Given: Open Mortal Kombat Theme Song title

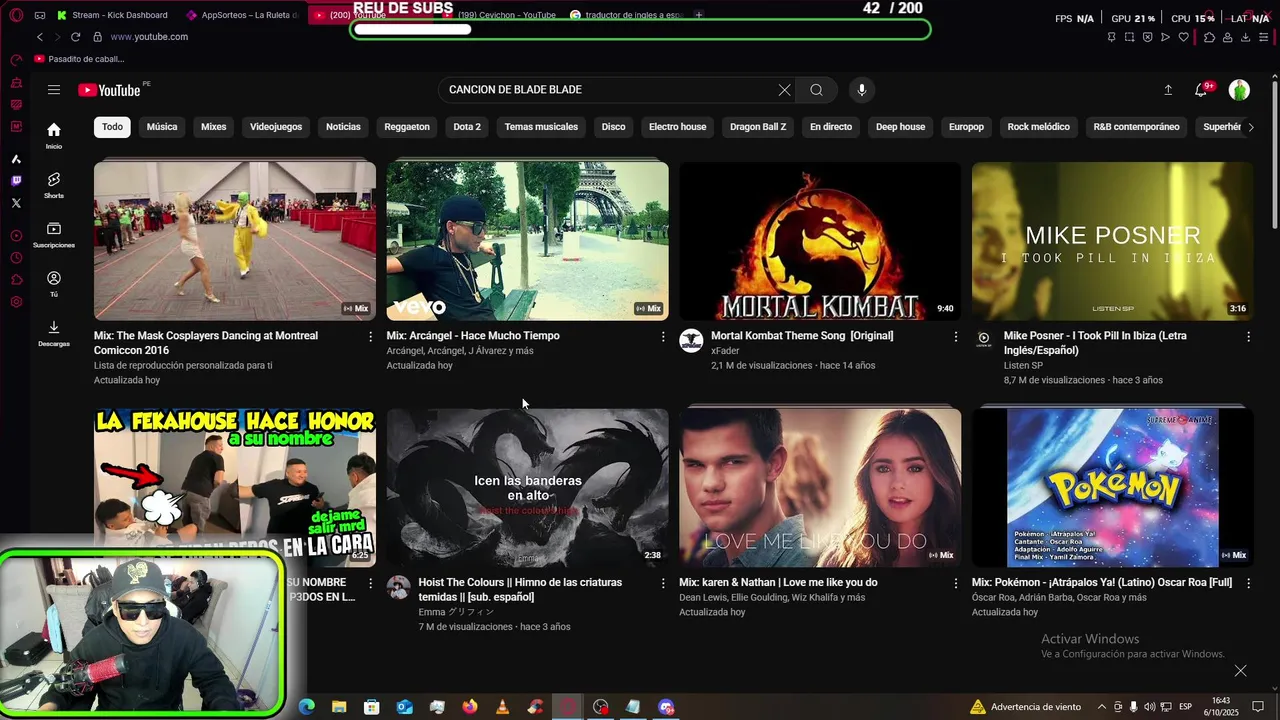Looking at the screenshot, I should [802, 336].
